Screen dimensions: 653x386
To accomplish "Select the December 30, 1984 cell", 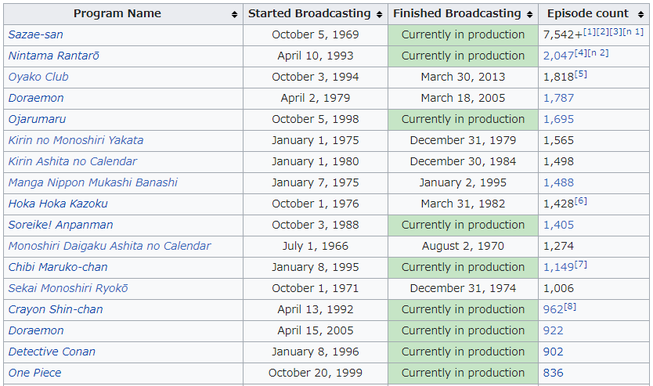I will pyautogui.click(x=463, y=162).
